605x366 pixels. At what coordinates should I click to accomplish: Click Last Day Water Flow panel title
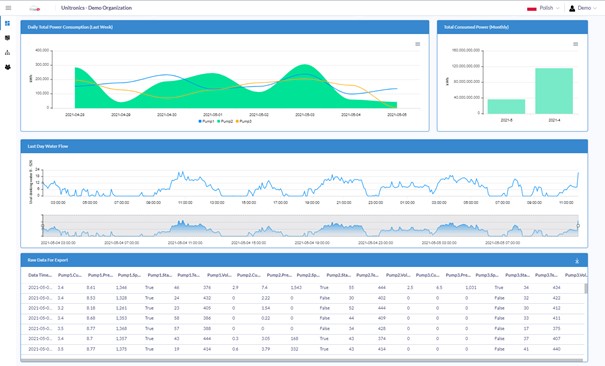click(x=48, y=146)
